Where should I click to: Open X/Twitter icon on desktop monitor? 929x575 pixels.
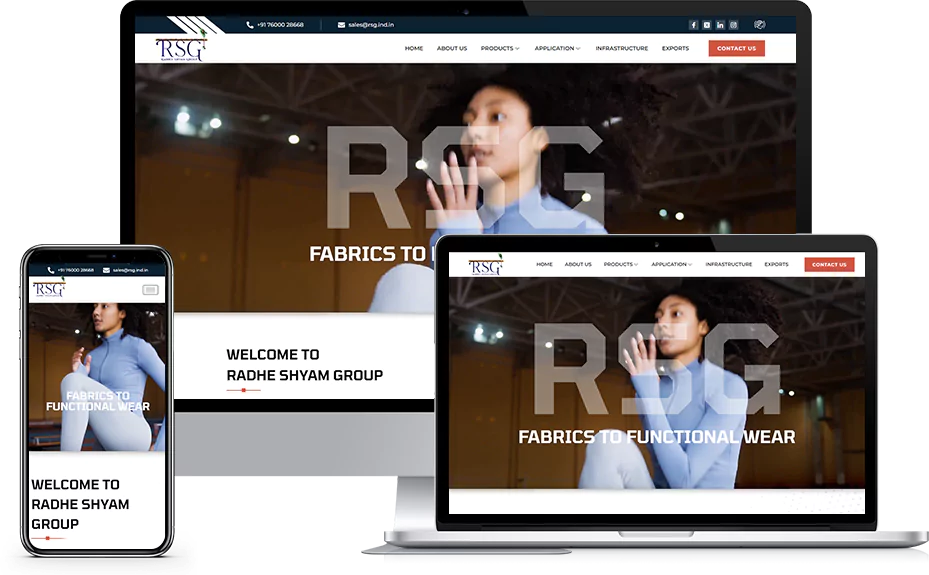tap(707, 25)
